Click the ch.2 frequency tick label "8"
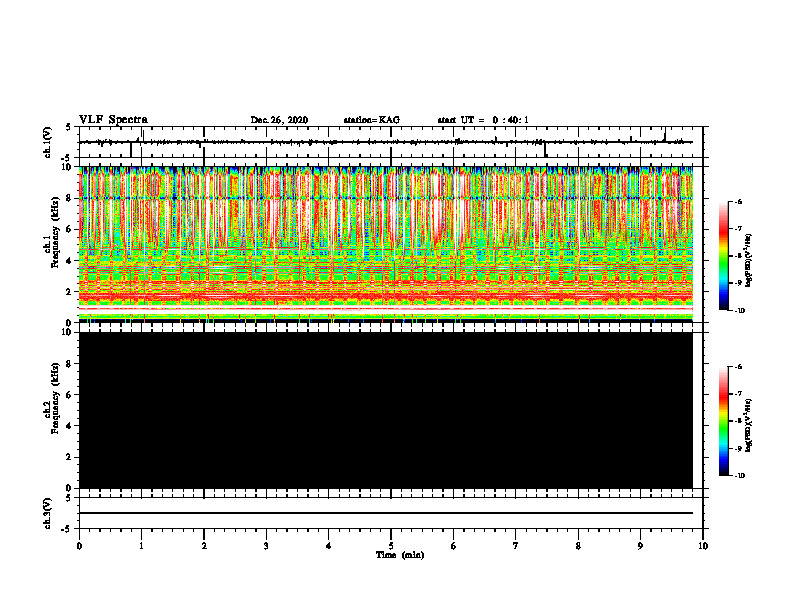The width and height of the screenshot is (792, 612). 70,364
